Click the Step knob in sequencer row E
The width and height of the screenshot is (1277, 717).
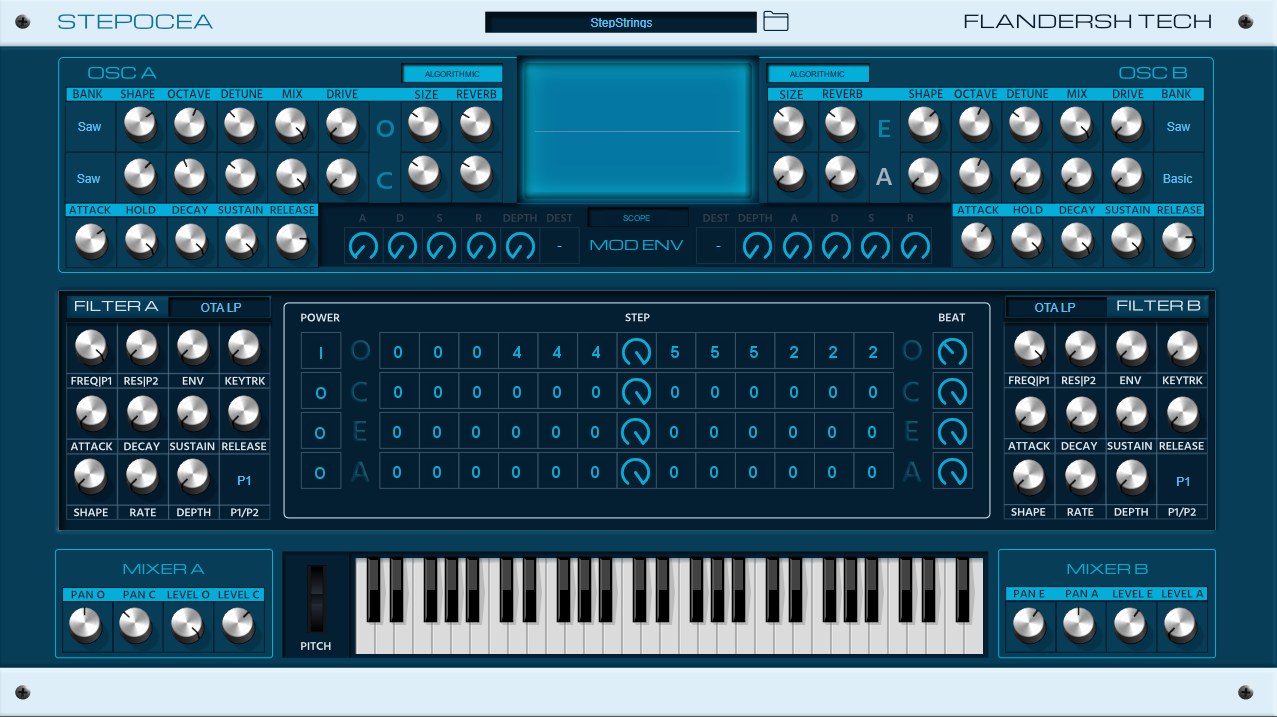click(636, 432)
